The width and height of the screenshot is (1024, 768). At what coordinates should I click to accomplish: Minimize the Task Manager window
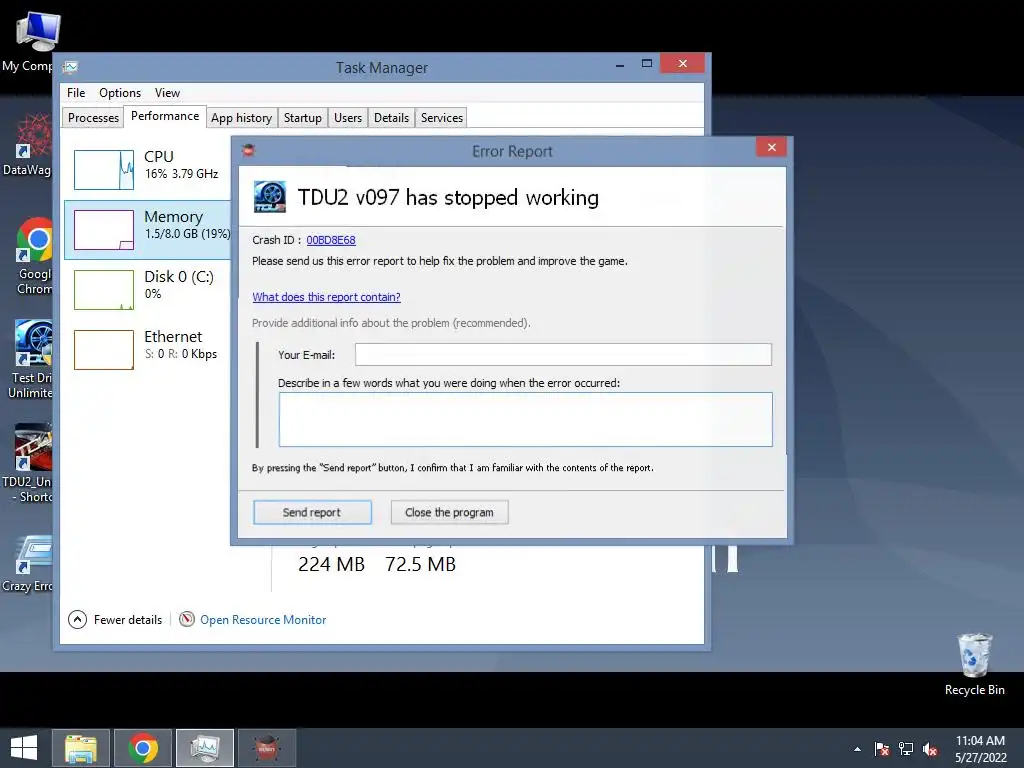point(620,65)
